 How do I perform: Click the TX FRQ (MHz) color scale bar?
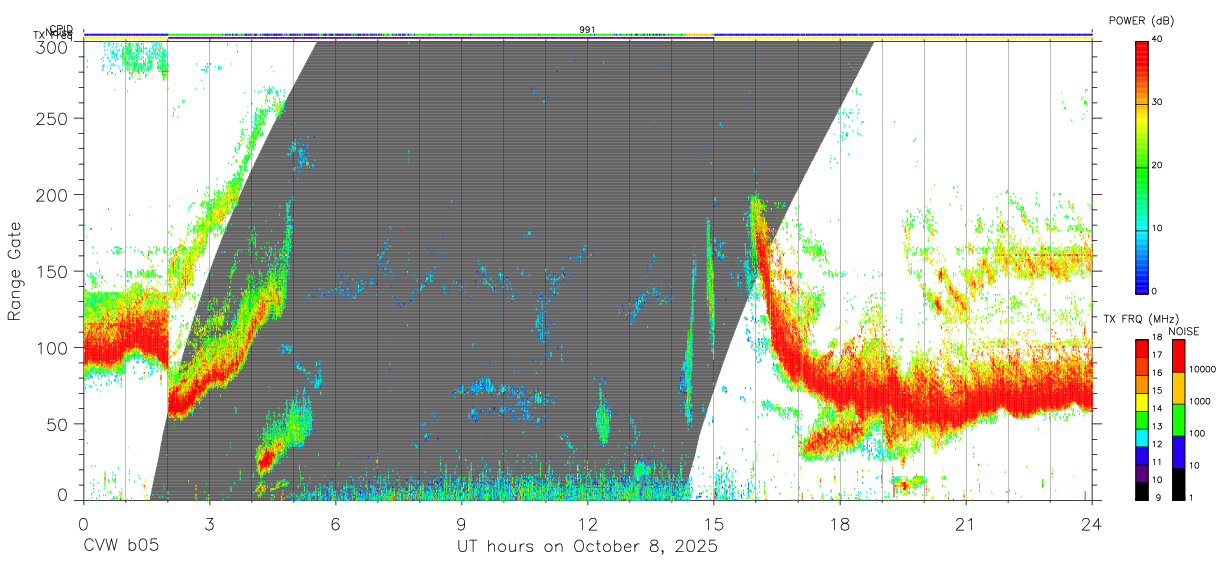click(1142, 420)
